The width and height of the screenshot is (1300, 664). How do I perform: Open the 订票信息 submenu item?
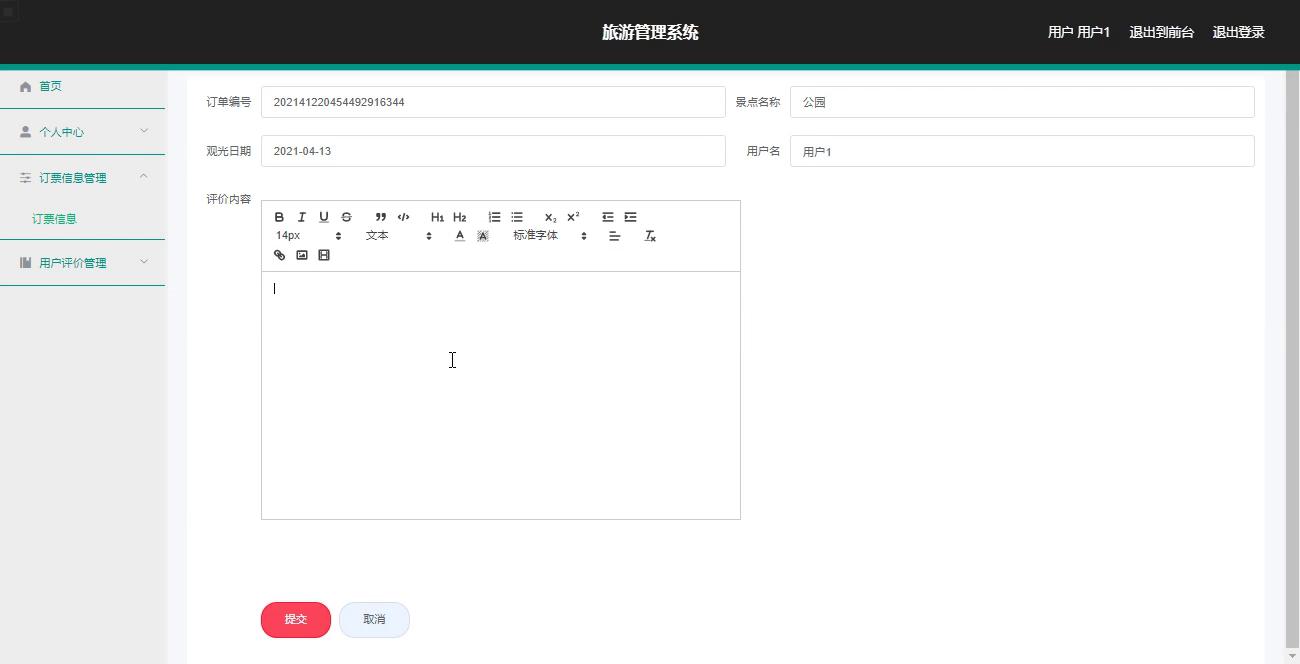(54, 219)
